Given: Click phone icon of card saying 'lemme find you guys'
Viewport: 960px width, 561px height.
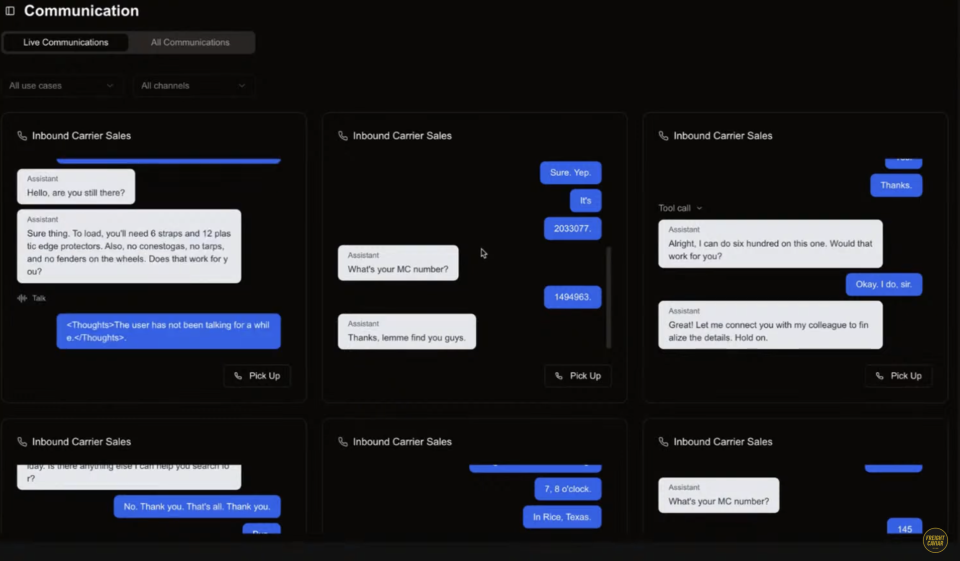Looking at the screenshot, I should click(343, 136).
